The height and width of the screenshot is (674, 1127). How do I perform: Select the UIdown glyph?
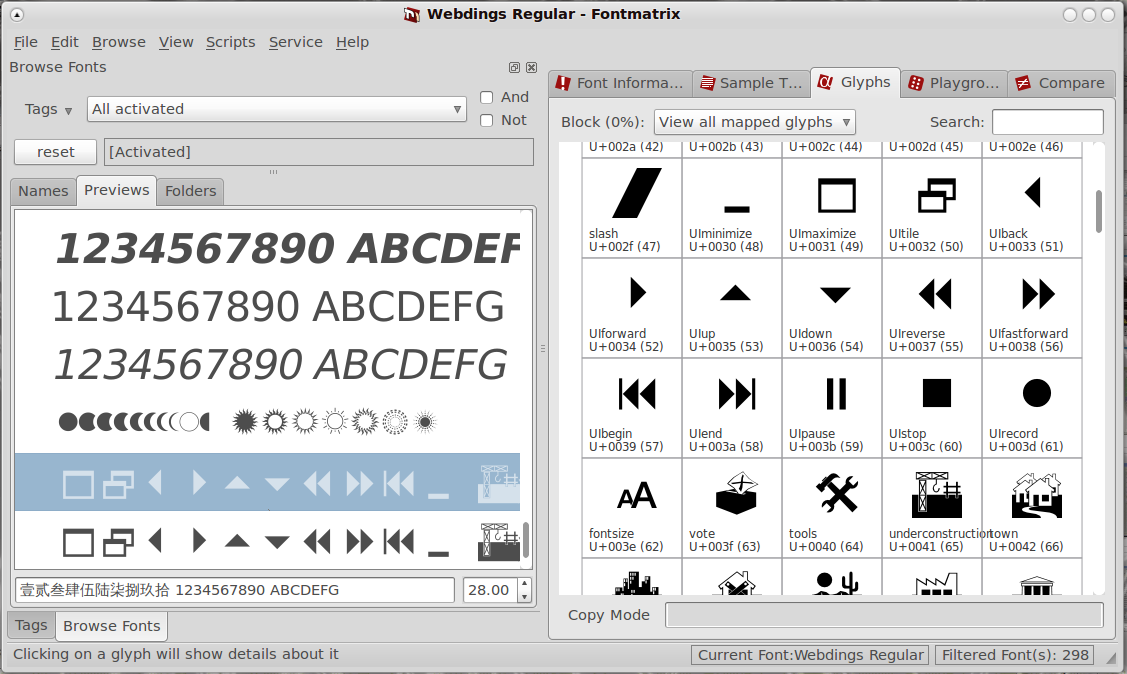coord(832,308)
